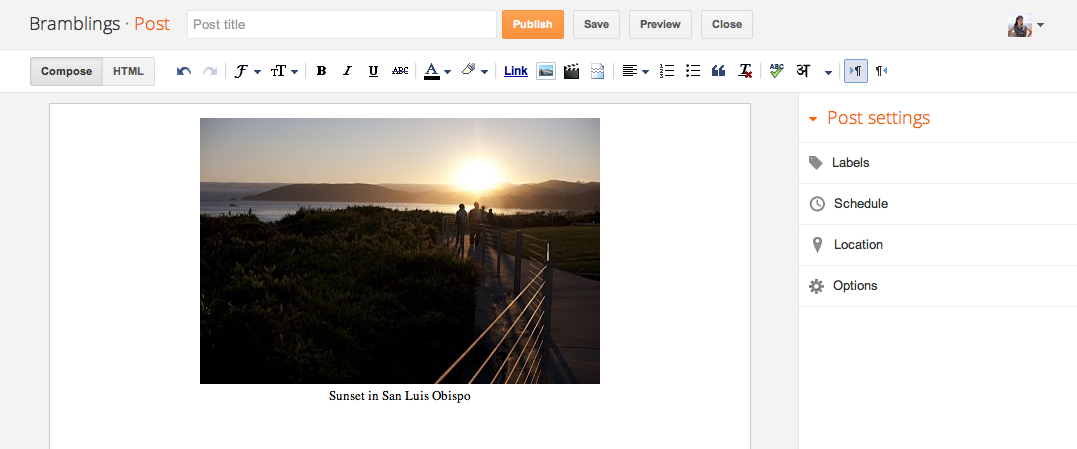Apply a bulleted list
1077x449 pixels.
(x=693, y=71)
